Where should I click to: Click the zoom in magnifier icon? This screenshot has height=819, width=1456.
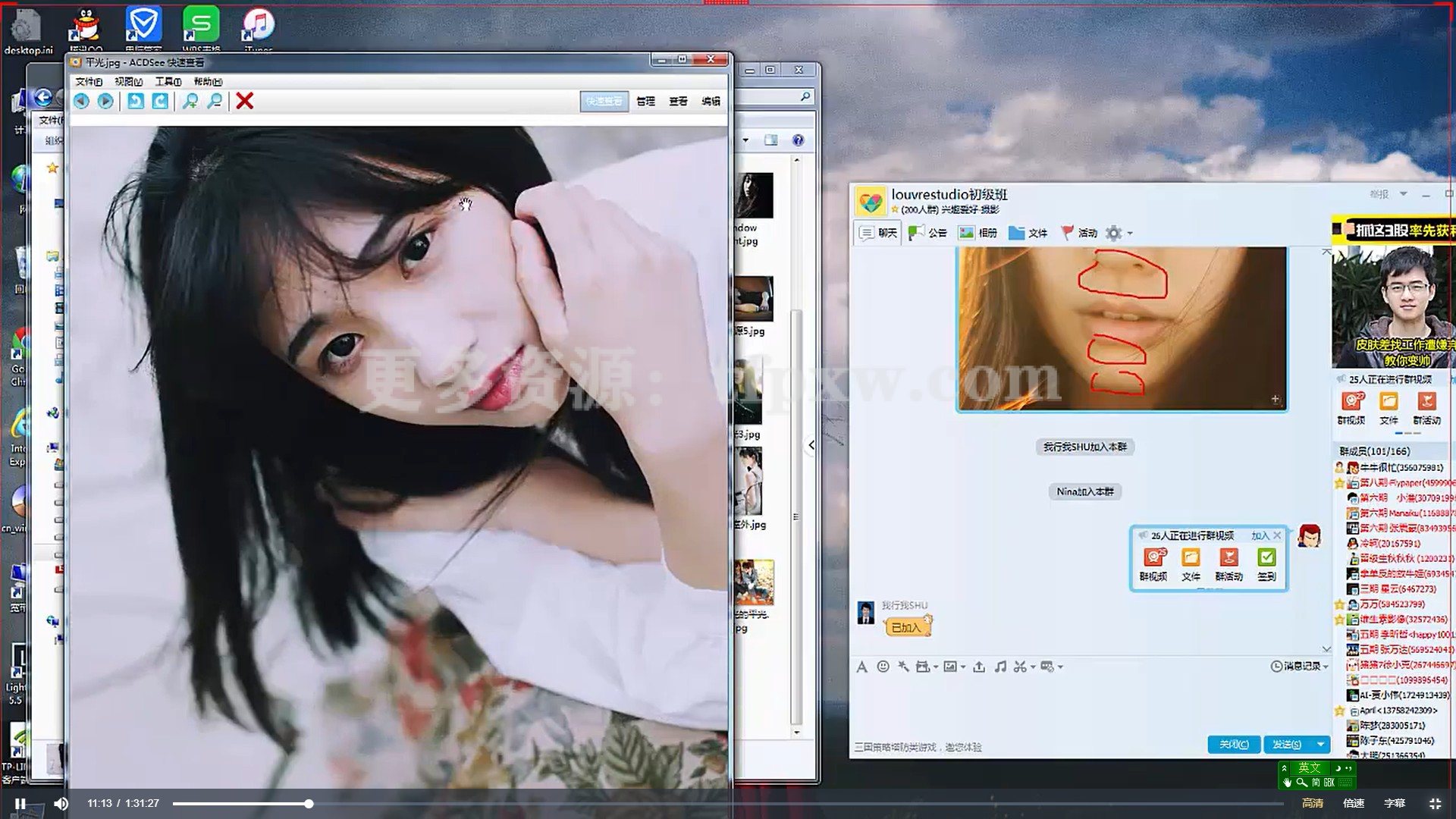(x=190, y=101)
